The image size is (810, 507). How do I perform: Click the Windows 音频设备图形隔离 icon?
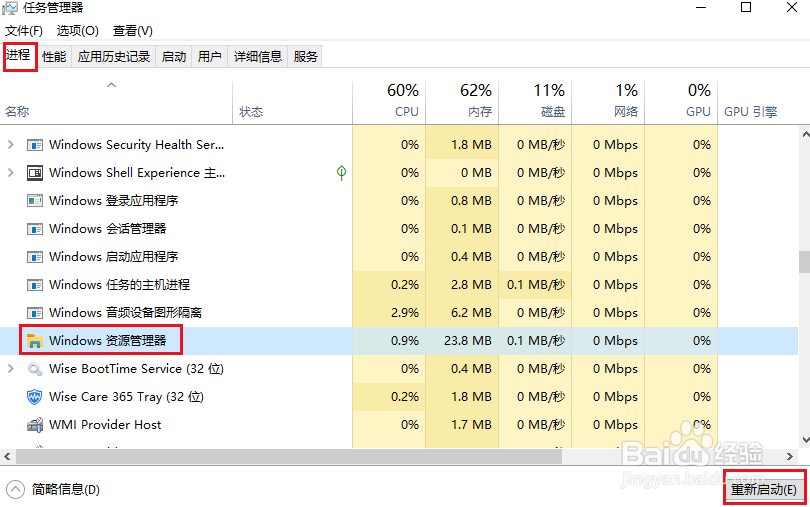[35, 313]
